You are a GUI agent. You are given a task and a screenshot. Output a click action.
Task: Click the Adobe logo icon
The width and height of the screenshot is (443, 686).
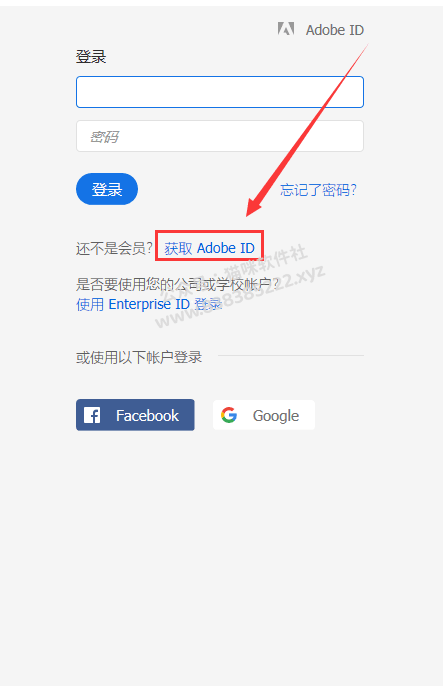click(x=286, y=29)
